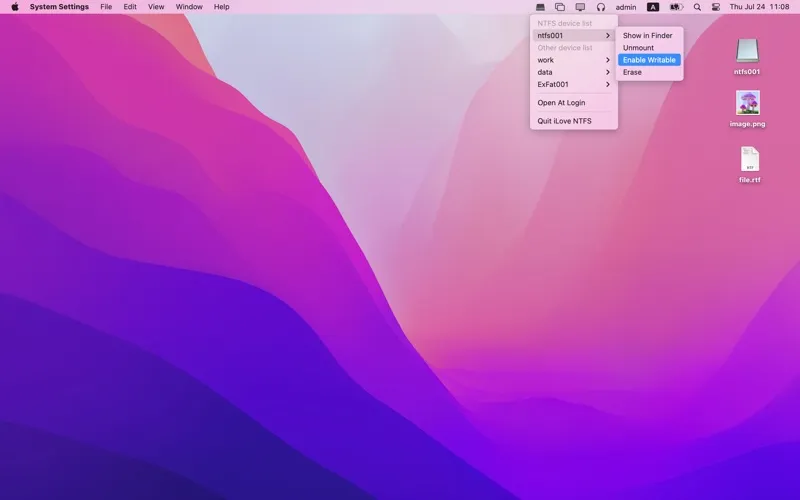Expand the data device submenu

[573, 72]
